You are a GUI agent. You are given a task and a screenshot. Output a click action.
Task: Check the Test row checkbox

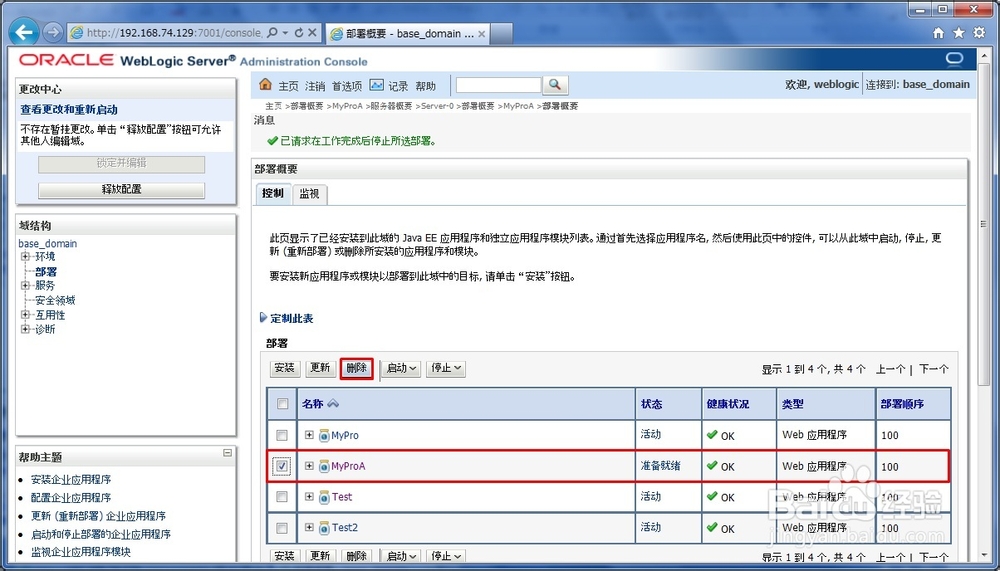tap(281, 496)
